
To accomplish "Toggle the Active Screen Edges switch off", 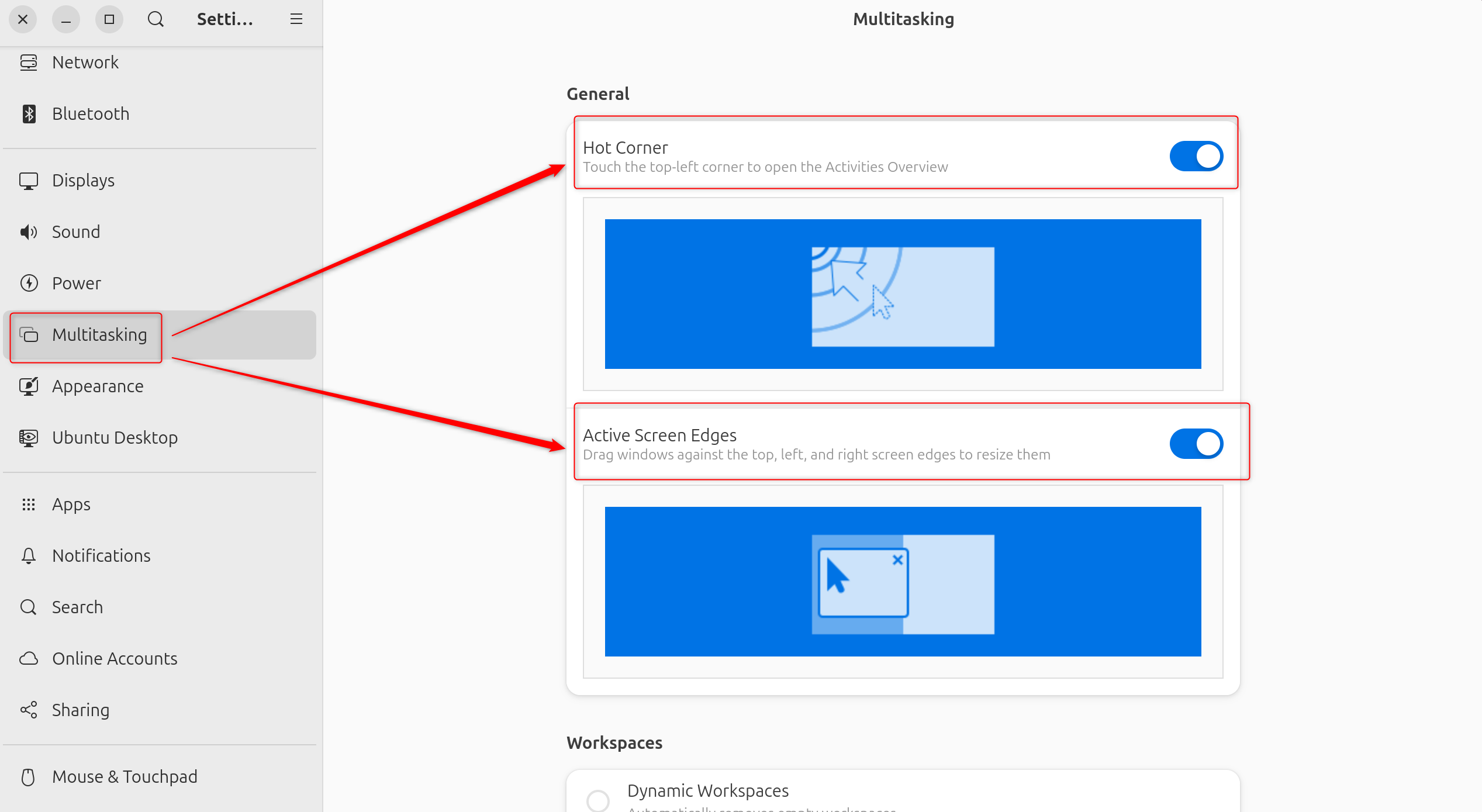I will pyautogui.click(x=1197, y=443).
